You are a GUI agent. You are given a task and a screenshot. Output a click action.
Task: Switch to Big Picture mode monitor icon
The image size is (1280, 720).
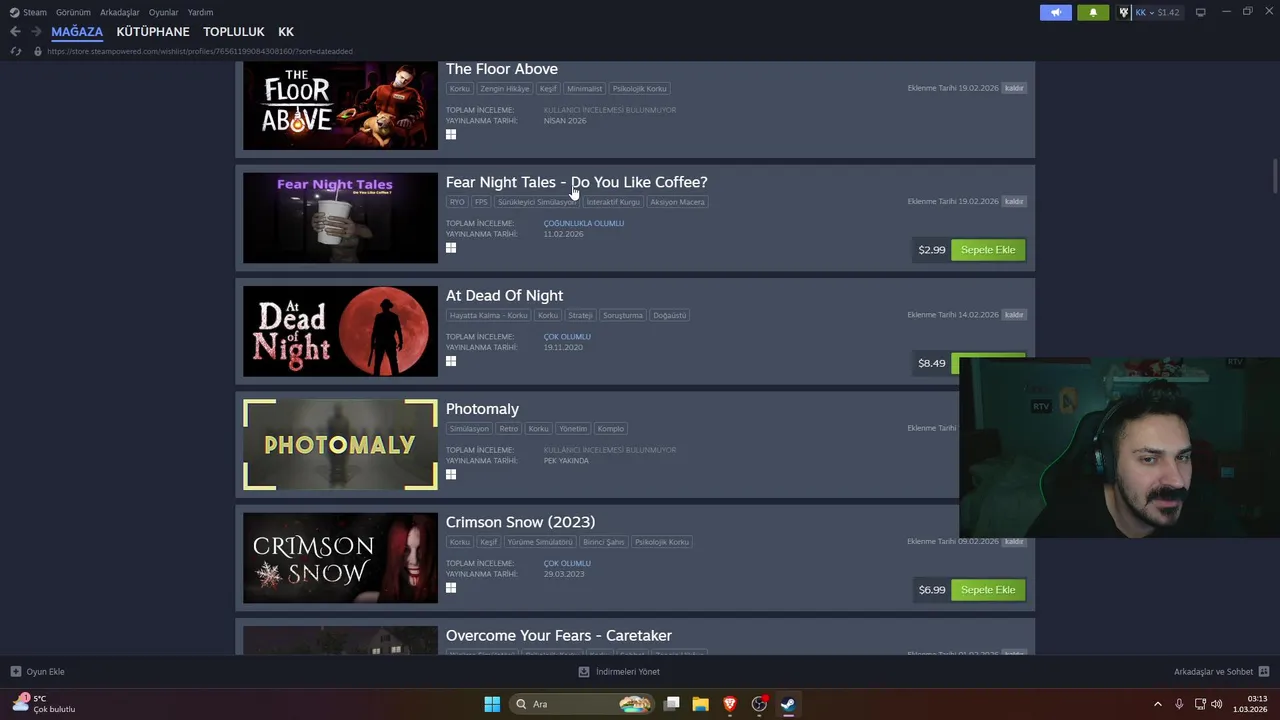(1201, 13)
